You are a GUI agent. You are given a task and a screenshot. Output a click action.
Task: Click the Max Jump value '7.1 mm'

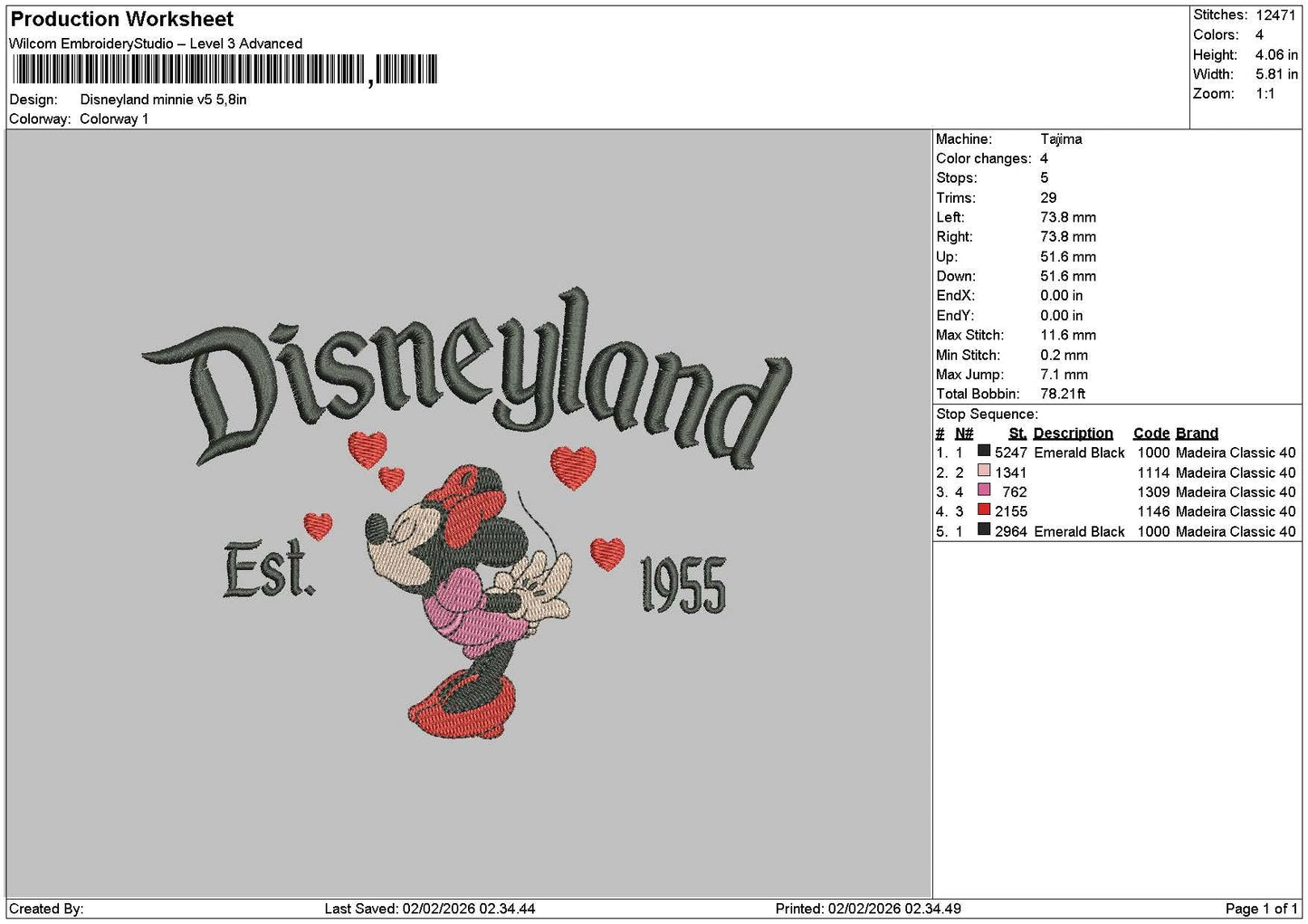click(1065, 375)
